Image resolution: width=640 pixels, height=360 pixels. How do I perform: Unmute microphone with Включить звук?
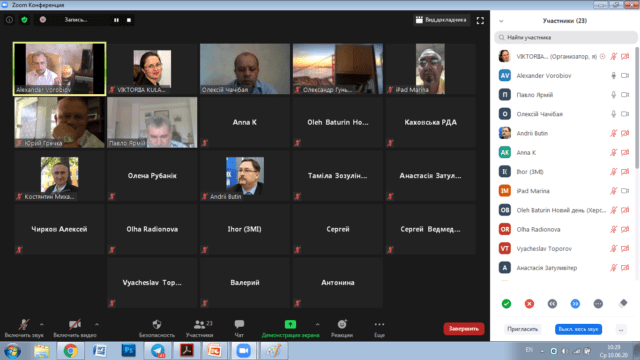pos(24,328)
